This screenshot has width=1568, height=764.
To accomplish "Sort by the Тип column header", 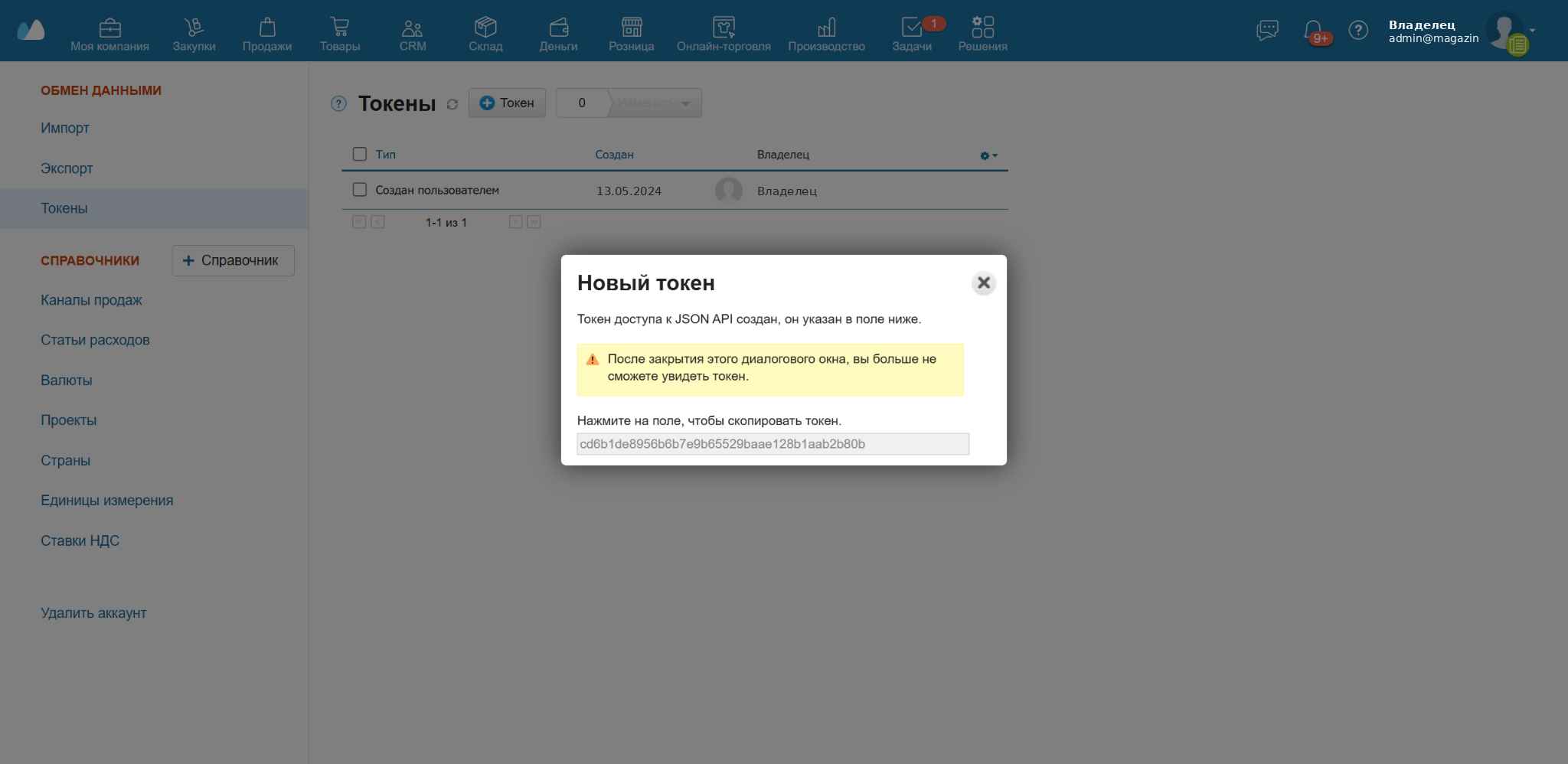I will (386, 155).
